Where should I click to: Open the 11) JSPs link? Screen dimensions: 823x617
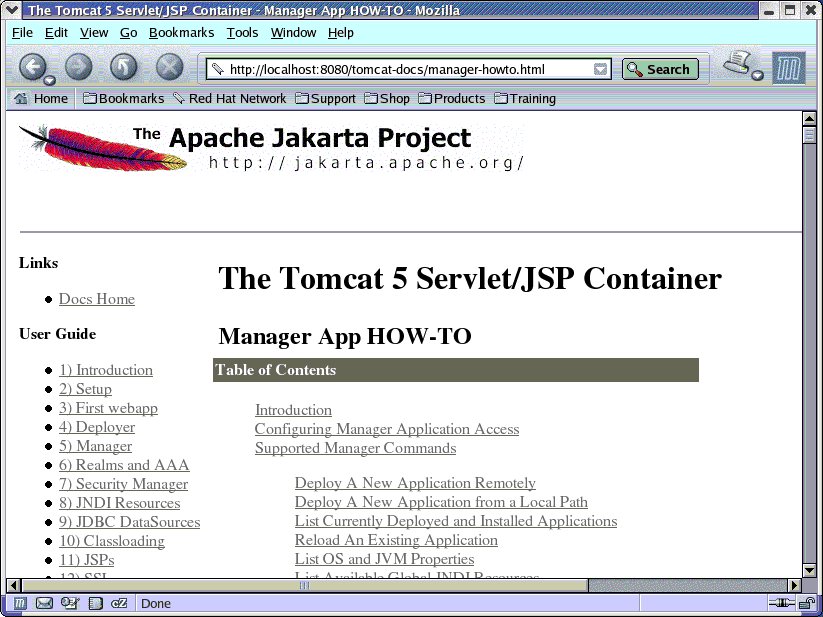click(86, 560)
